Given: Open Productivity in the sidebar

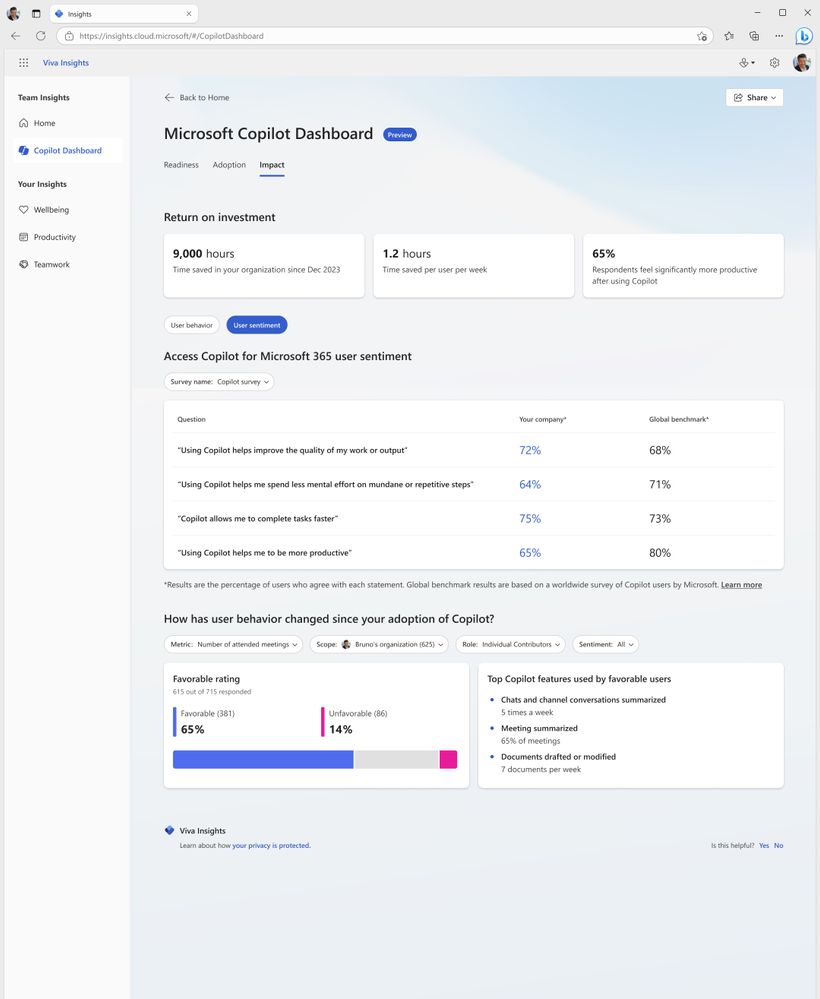Looking at the screenshot, I should point(54,237).
